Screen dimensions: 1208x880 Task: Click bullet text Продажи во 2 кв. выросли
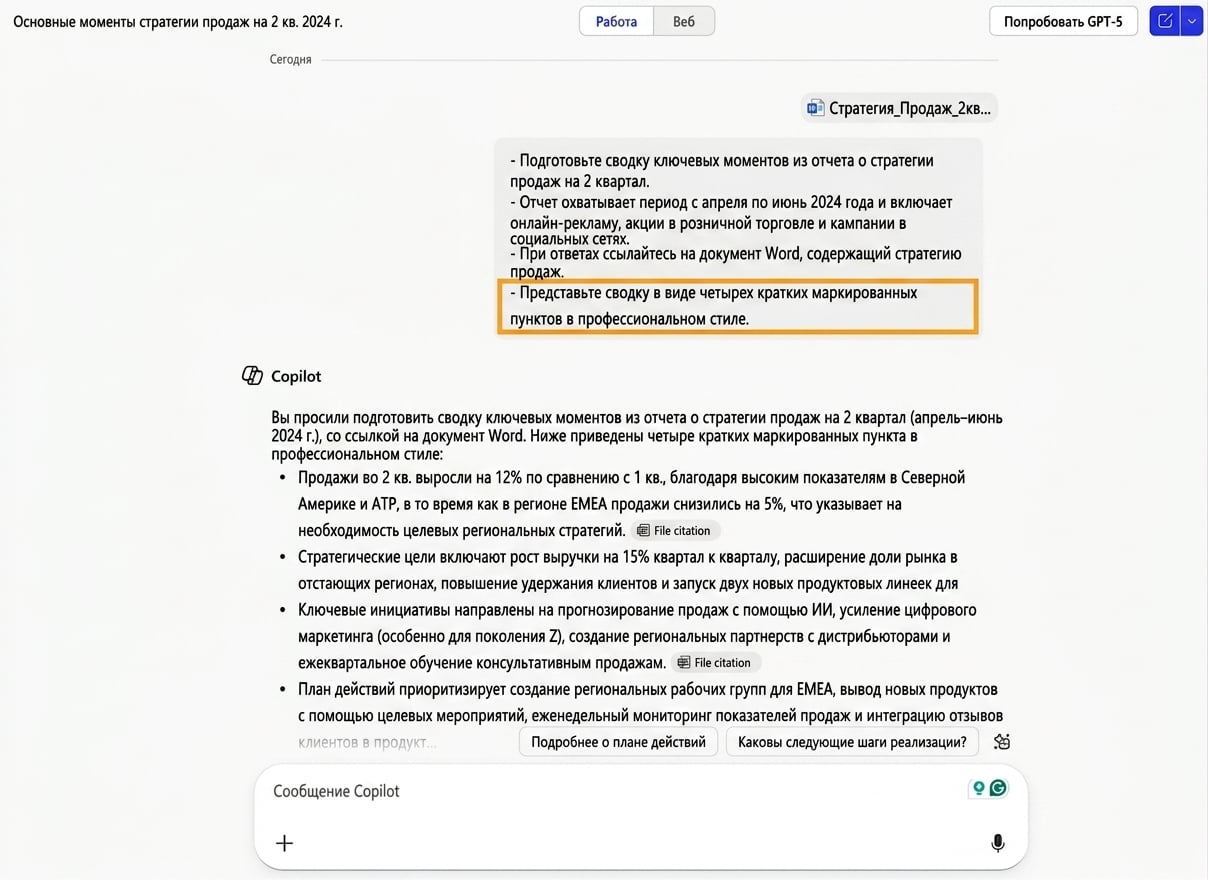(631, 504)
